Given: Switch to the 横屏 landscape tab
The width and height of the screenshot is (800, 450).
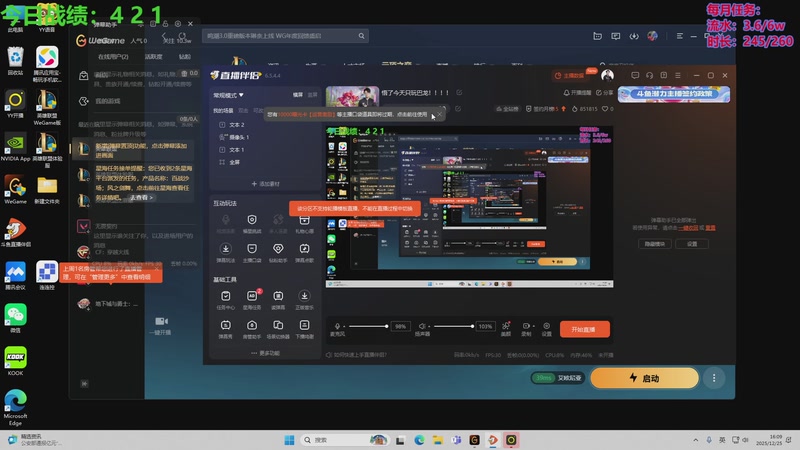Looking at the screenshot, I should (298, 95).
